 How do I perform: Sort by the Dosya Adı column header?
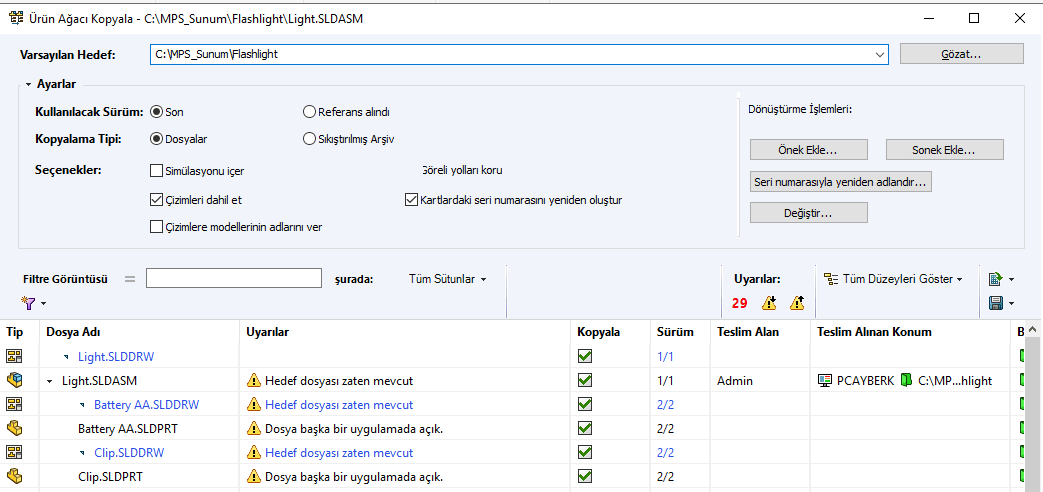pos(139,332)
